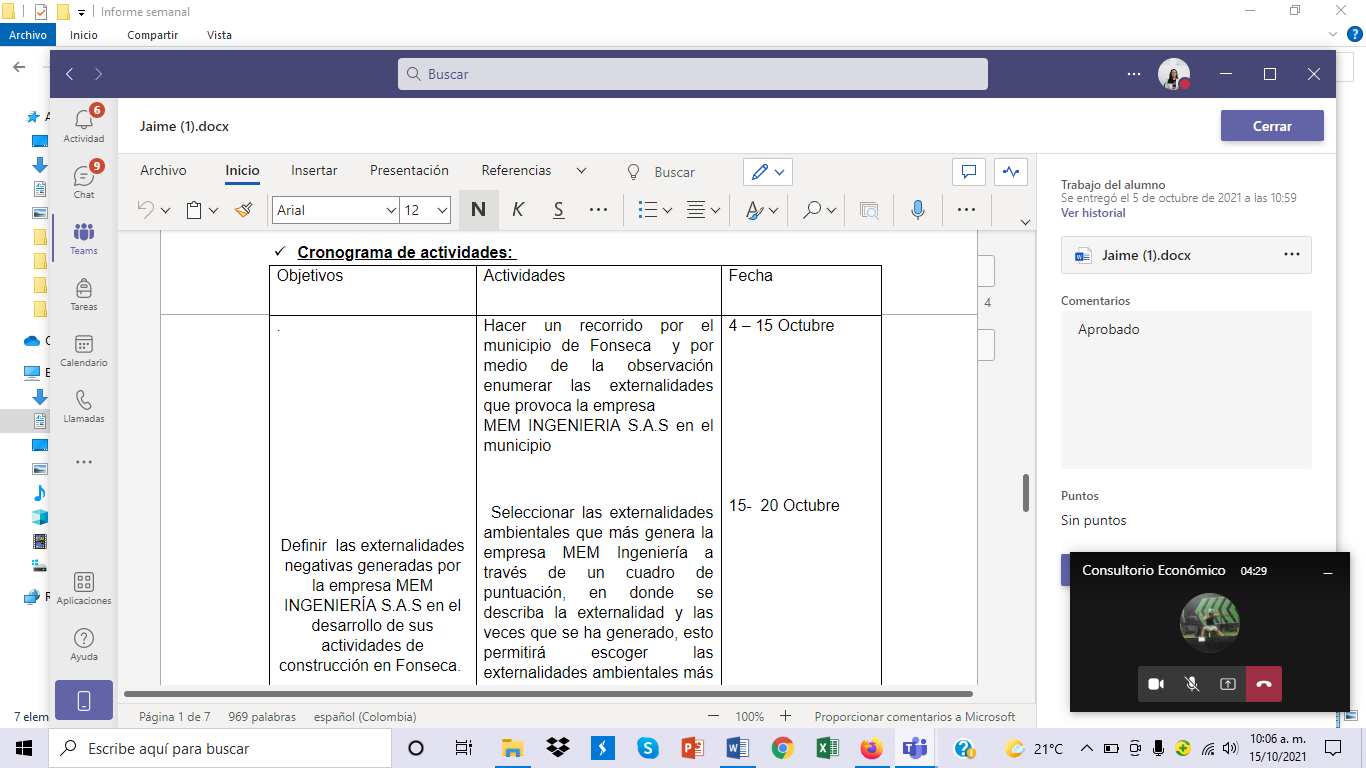The height and width of the screenshot is (768, 1366).
Task: Click the Cerrar button
Action: click(x=1271, y=126)
